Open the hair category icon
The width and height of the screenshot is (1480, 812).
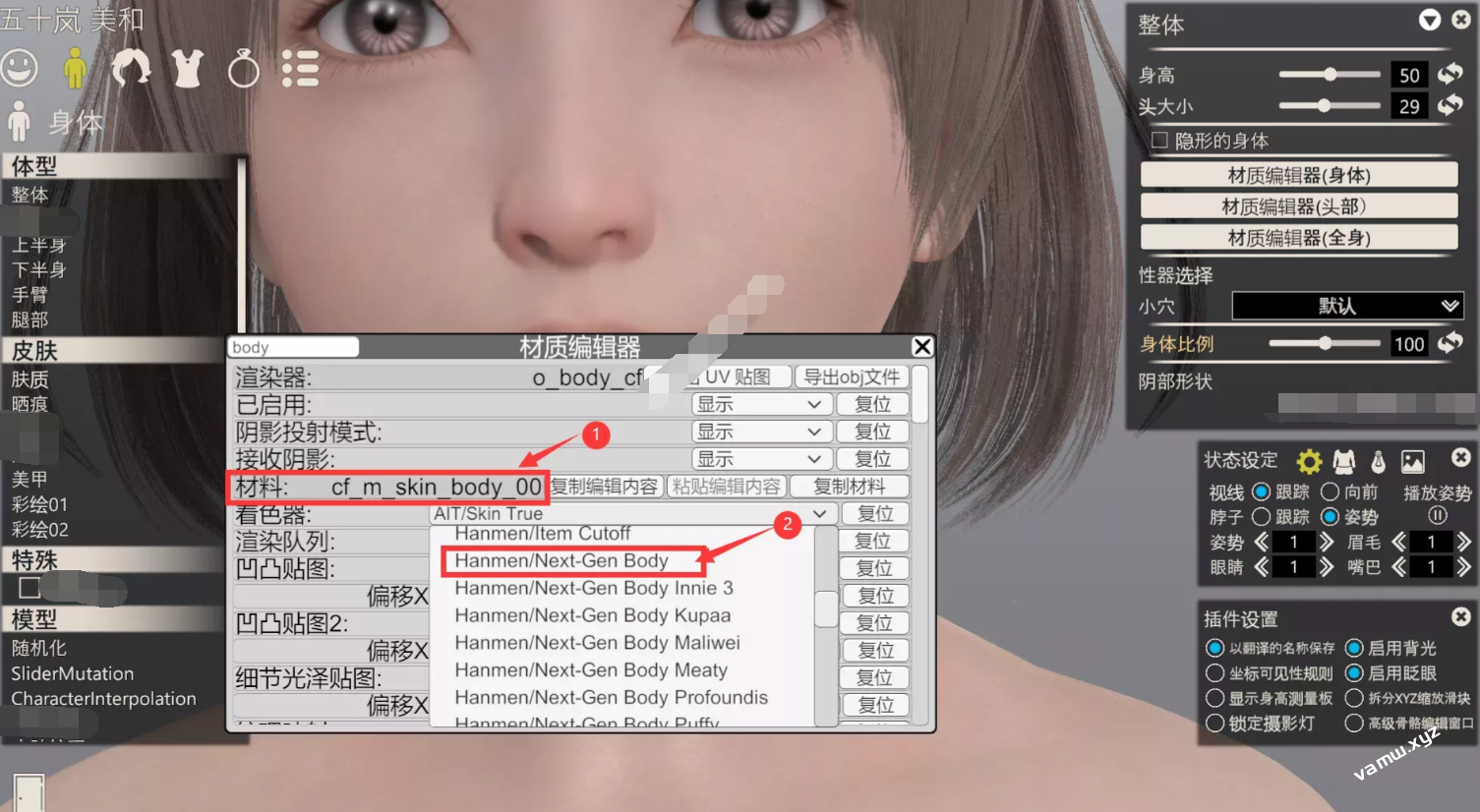pyautogui.click(x=131, y=68)
